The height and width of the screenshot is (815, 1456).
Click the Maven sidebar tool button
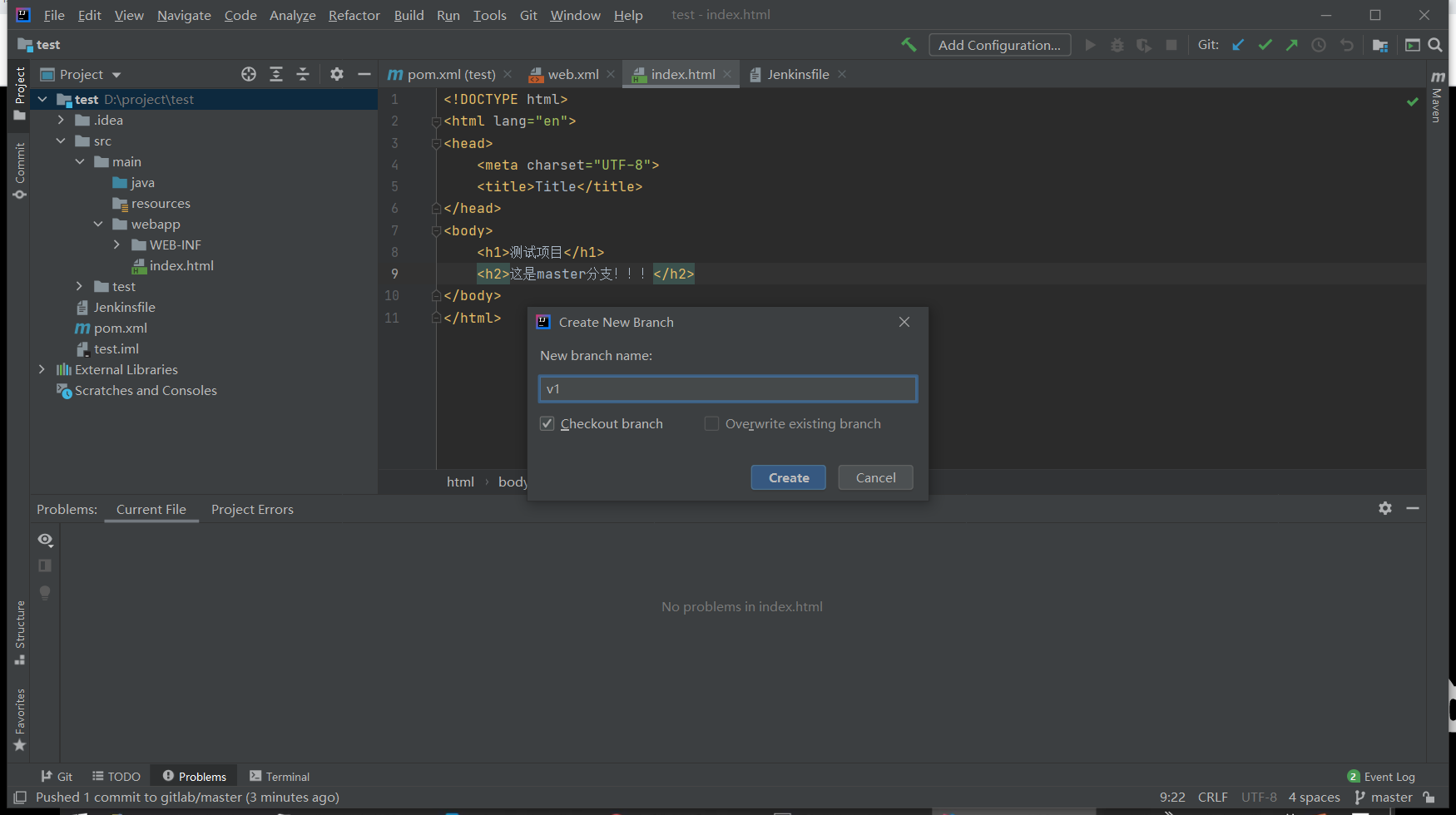(1437, 97)
